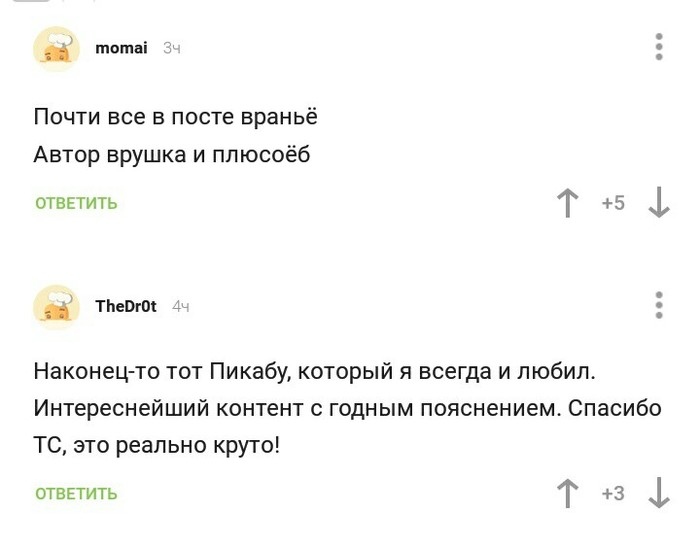
Task: Open momai's avatar picture
Action: click(x=57, y=48)
